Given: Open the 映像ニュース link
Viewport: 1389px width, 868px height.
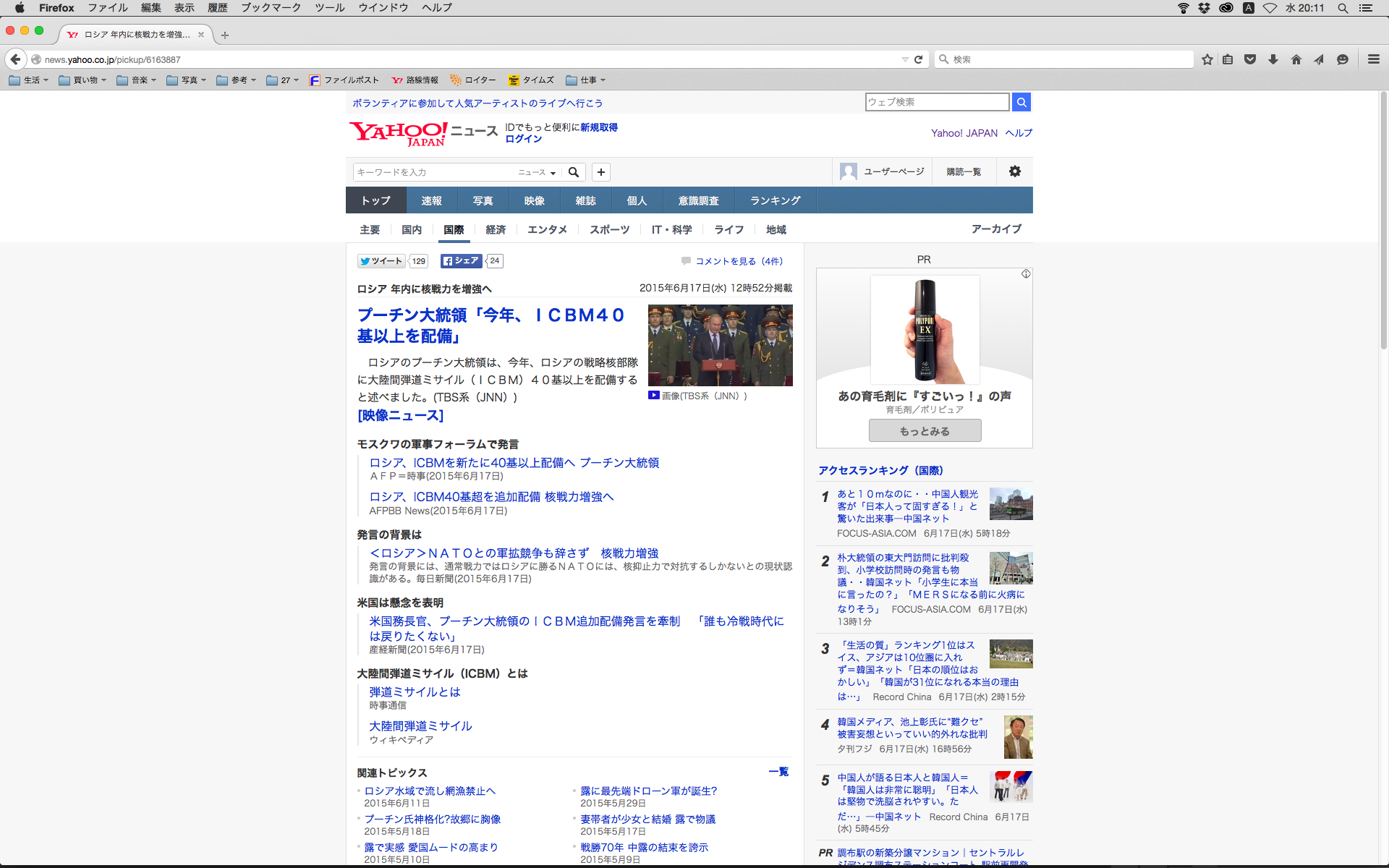Looking at the screenshot, I should (400, 415).
